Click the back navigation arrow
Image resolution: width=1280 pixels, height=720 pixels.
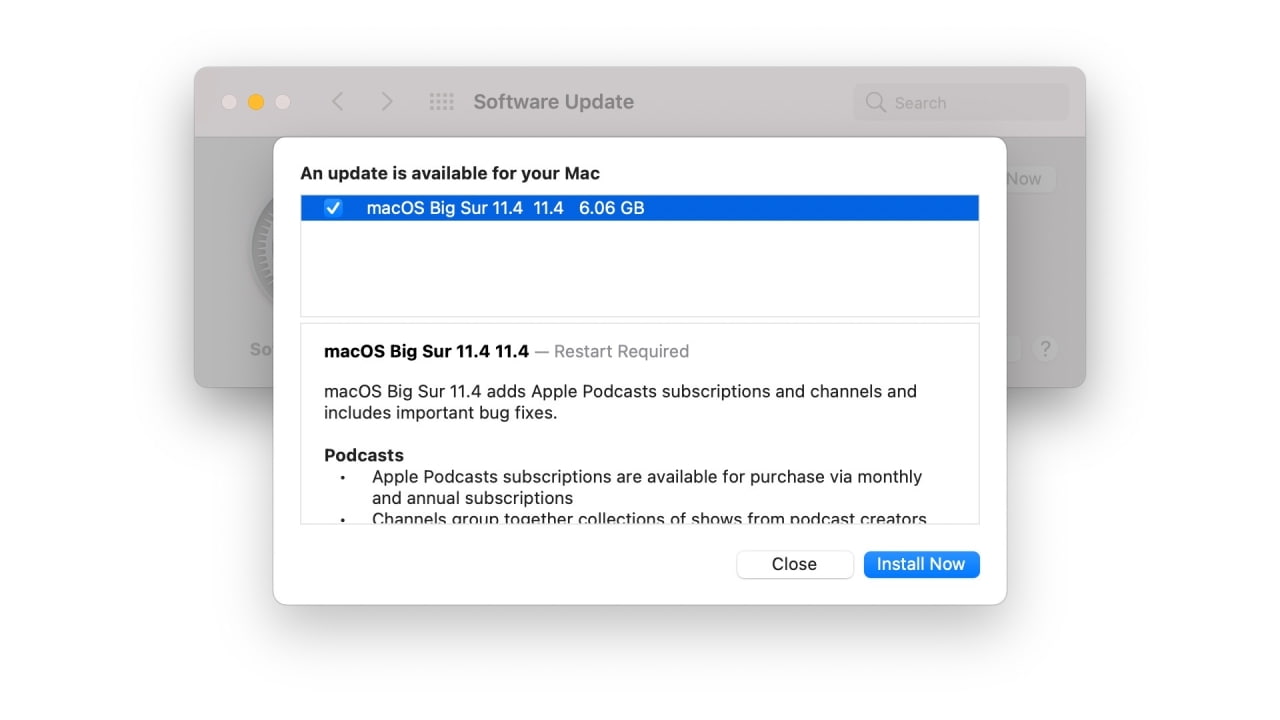tap(337, 101)
